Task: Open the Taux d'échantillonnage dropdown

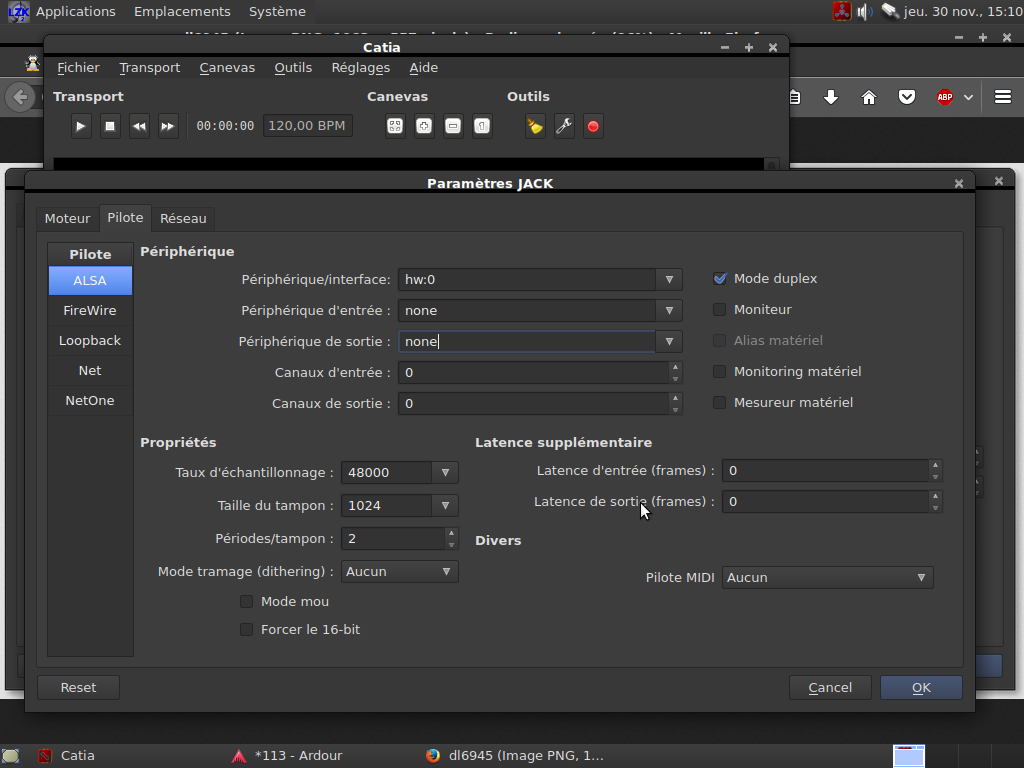Action: 445,473
